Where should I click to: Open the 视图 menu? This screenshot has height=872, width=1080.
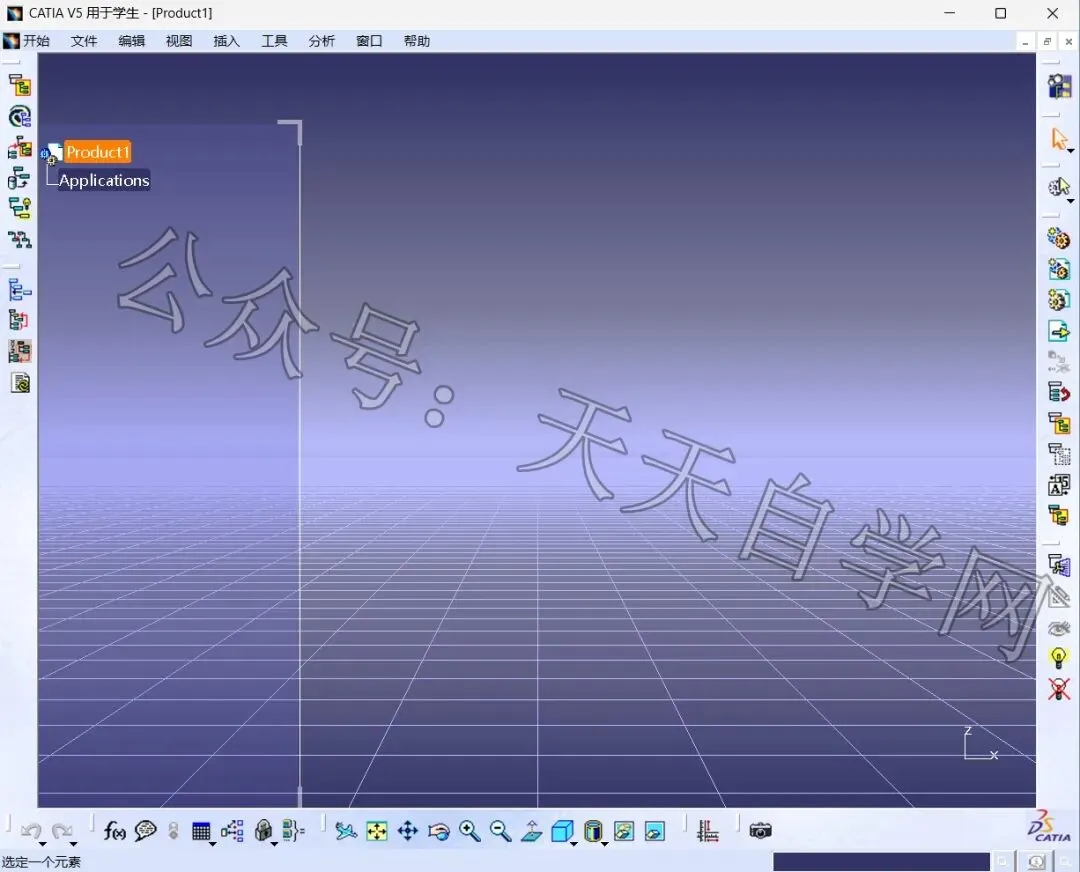(179, 41)
